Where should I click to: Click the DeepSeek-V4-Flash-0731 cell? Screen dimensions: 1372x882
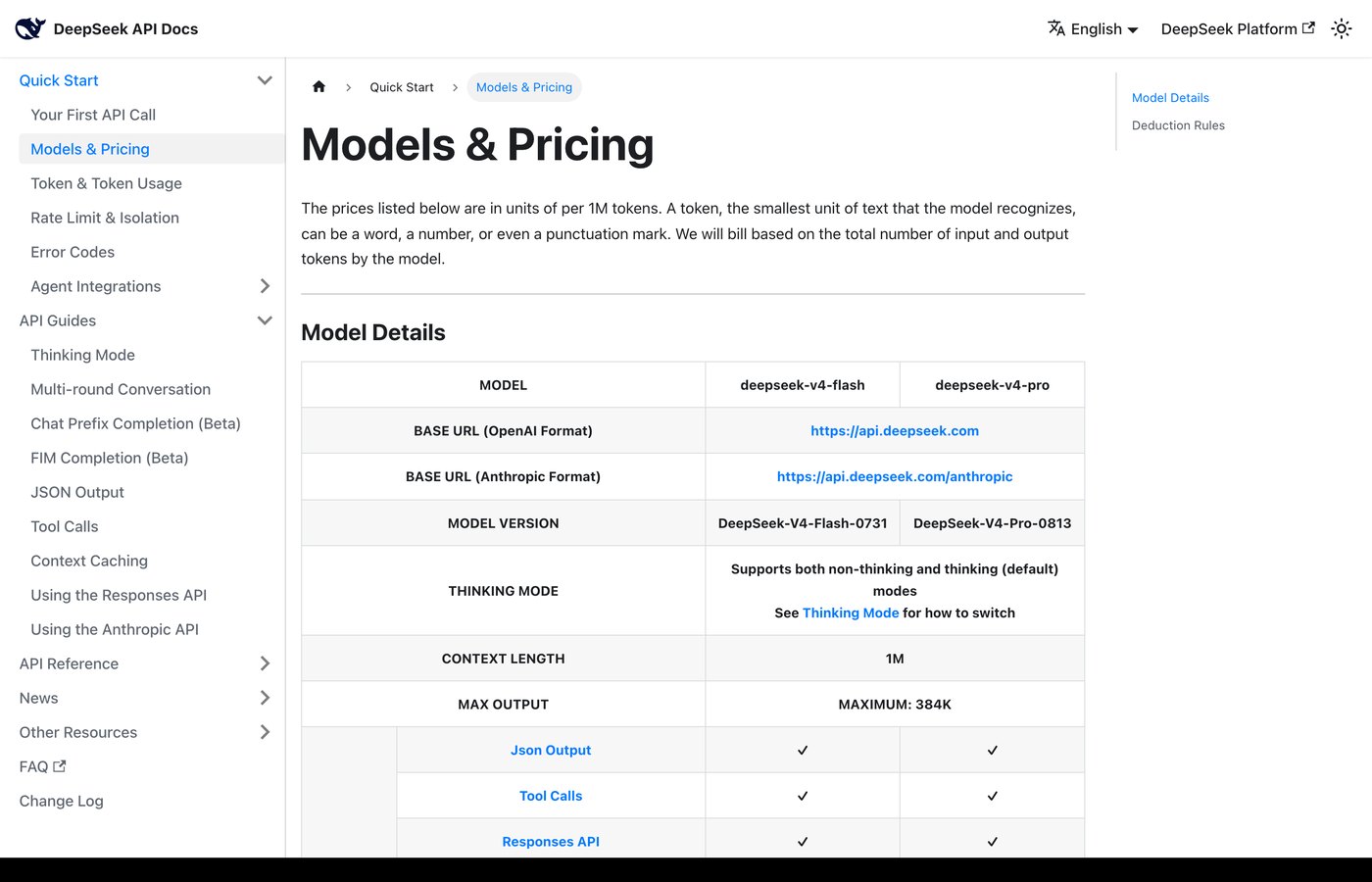coord(803,523)
